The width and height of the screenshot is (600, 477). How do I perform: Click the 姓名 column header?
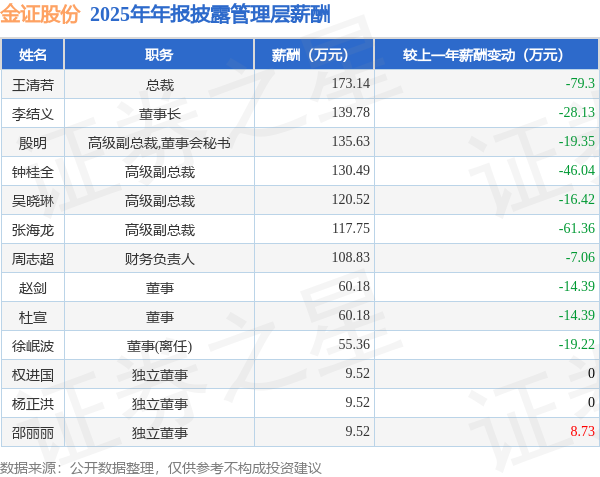click(x=33, y=55)
